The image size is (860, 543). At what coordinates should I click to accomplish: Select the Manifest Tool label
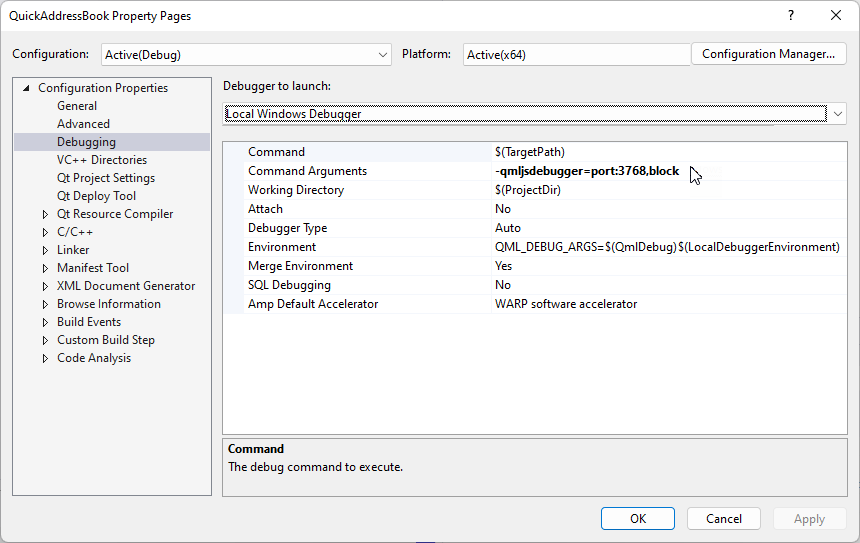coord(93,268)
